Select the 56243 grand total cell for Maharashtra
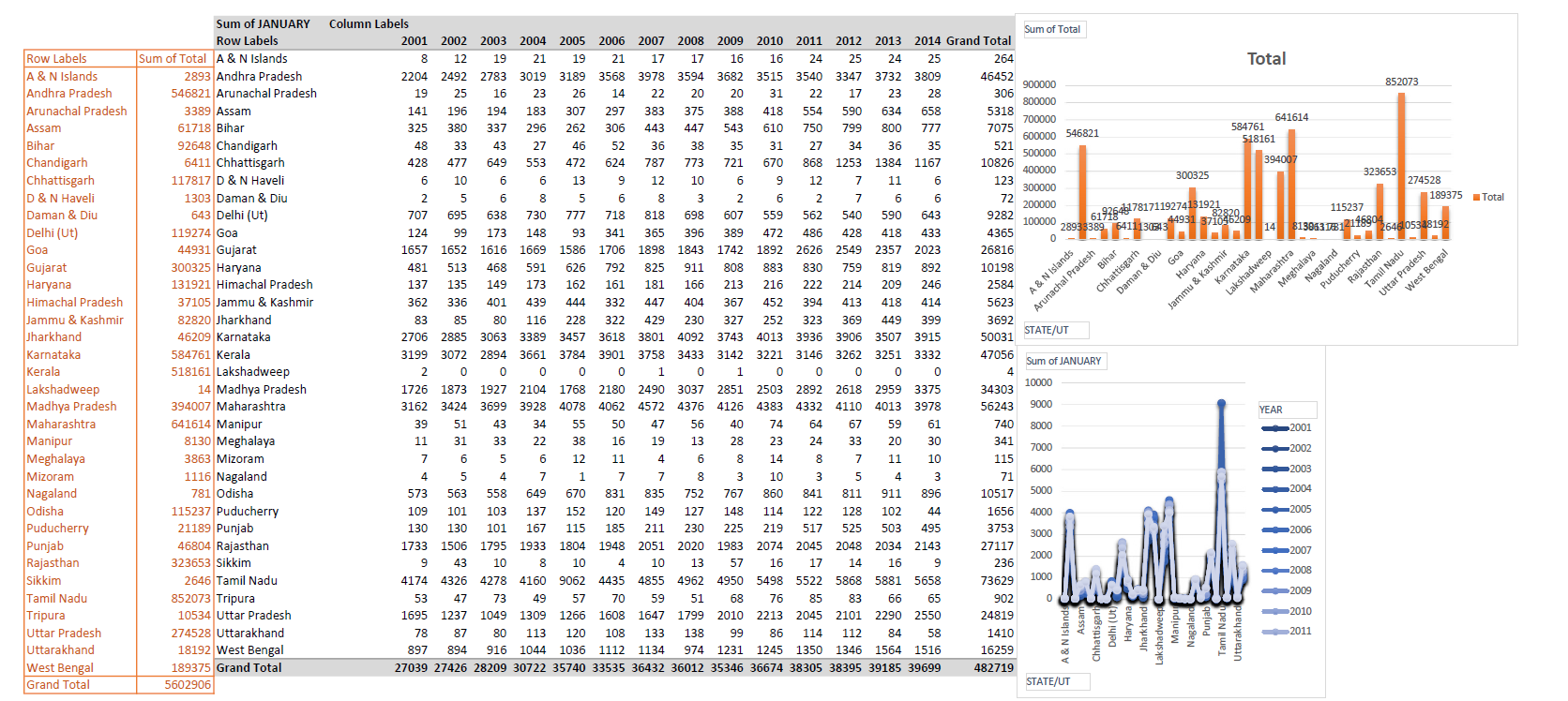Viewport: 1568px width, 701px height. click(997, 406)
